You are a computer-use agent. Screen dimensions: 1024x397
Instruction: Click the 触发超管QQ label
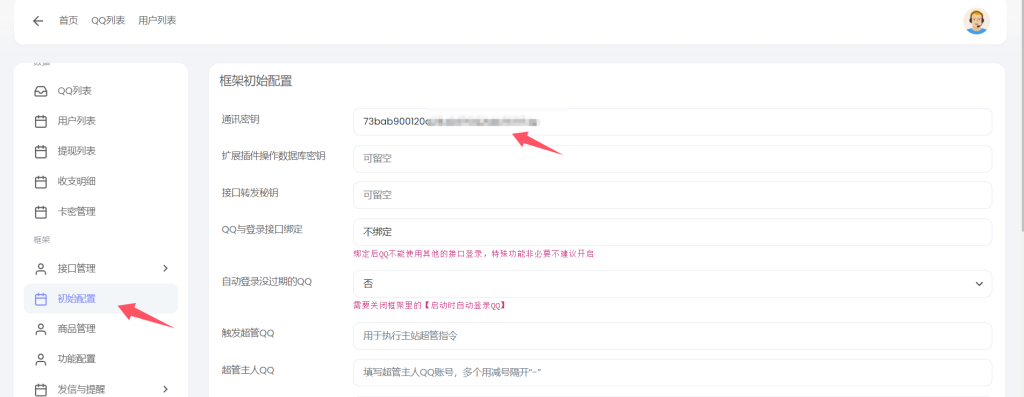point(248,333)
